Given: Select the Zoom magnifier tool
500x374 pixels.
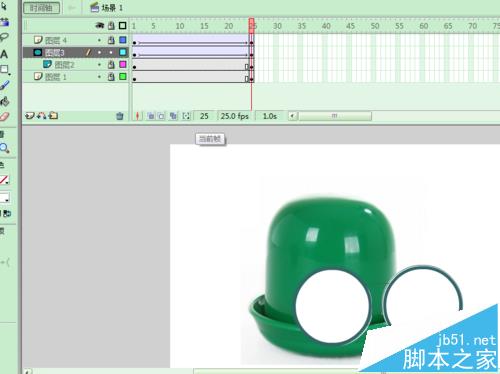Looking at the screenshot, I should pos(5,148).
